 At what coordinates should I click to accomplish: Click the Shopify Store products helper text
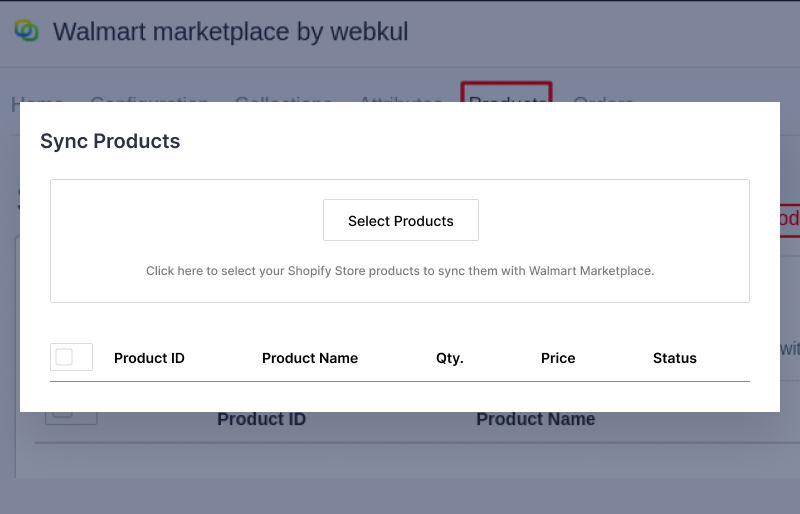pos(400,271)
